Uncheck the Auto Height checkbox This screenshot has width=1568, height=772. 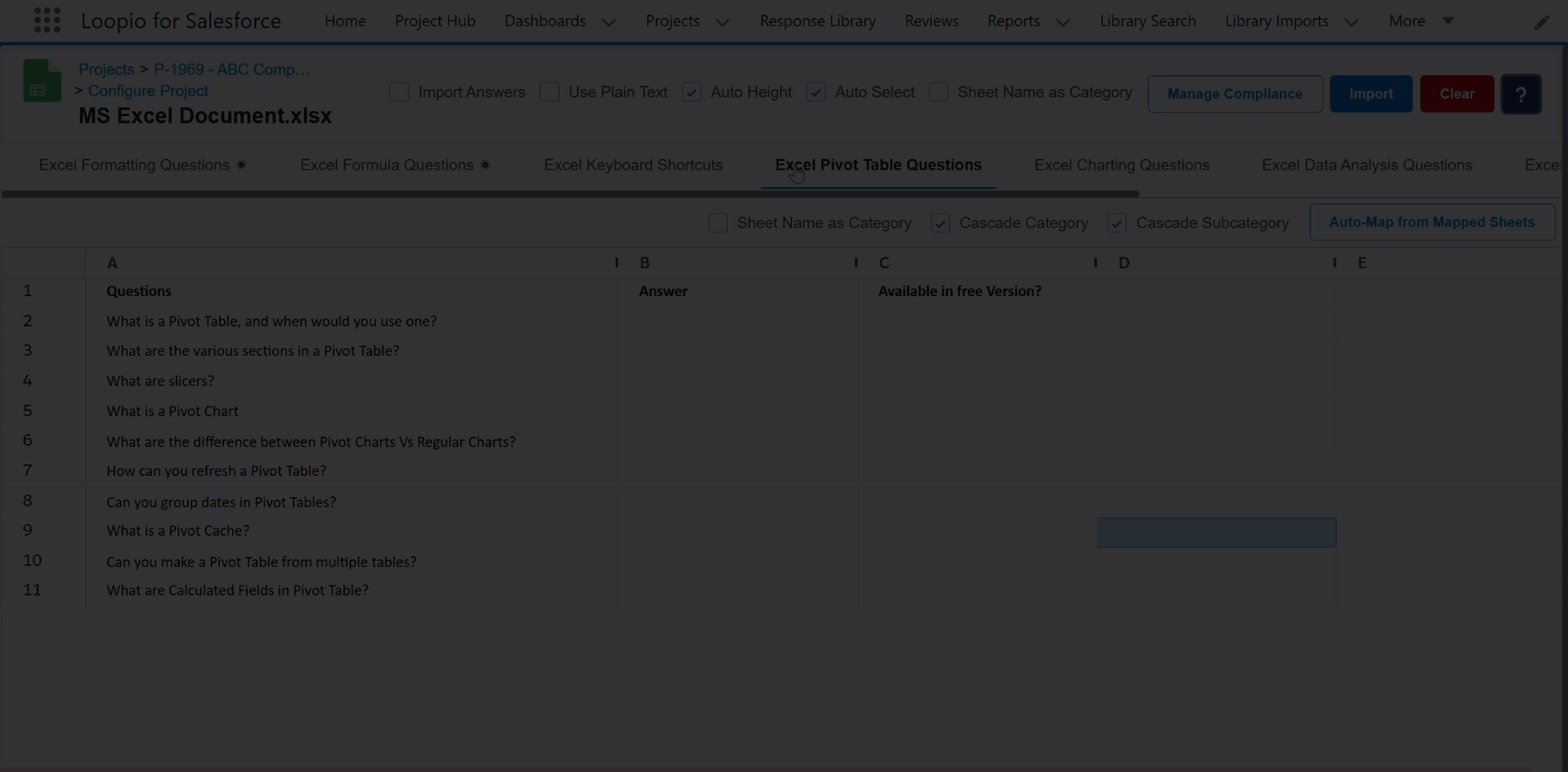coord(692,92)
